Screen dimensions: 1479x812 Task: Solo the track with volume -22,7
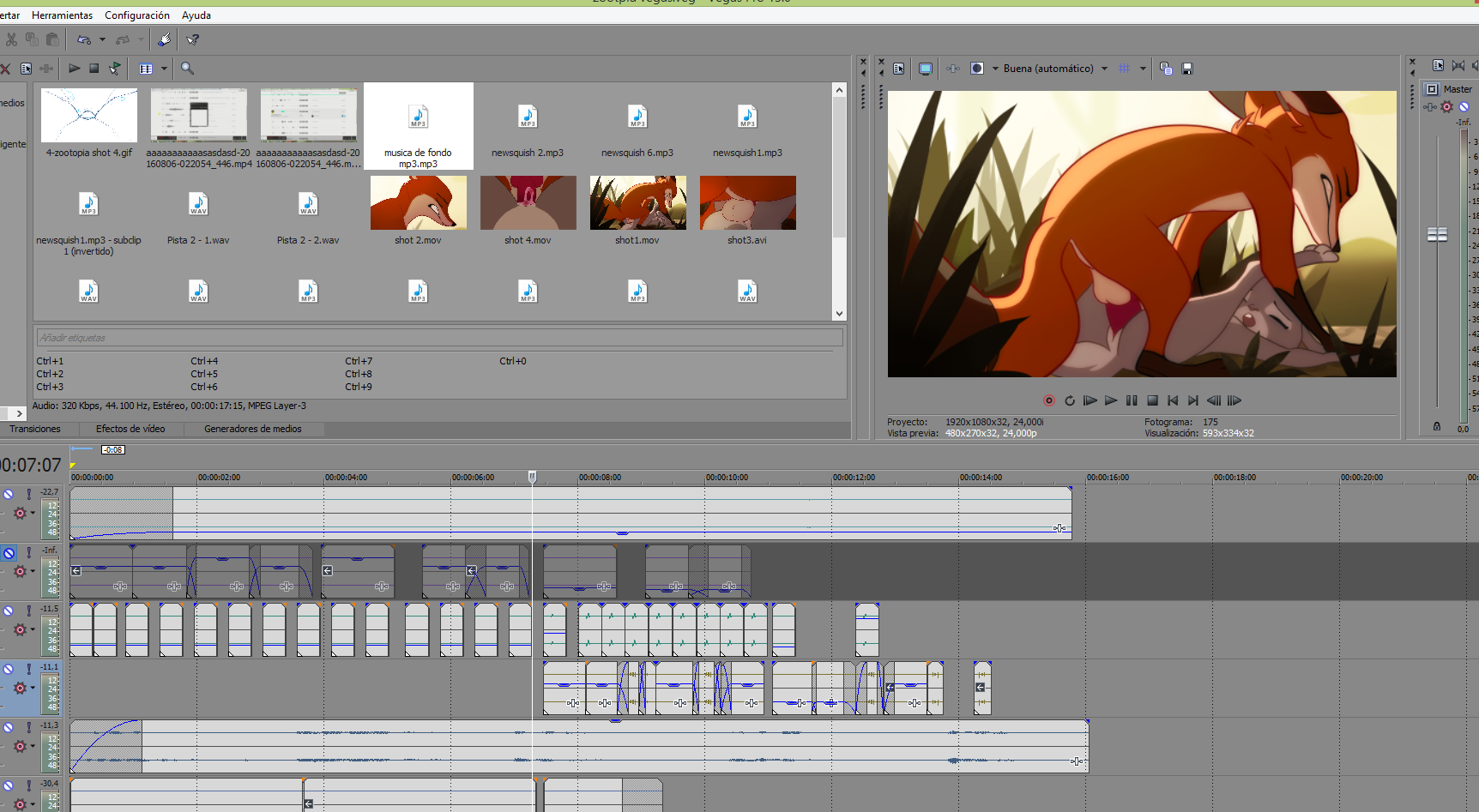click(x=29, y=494)
